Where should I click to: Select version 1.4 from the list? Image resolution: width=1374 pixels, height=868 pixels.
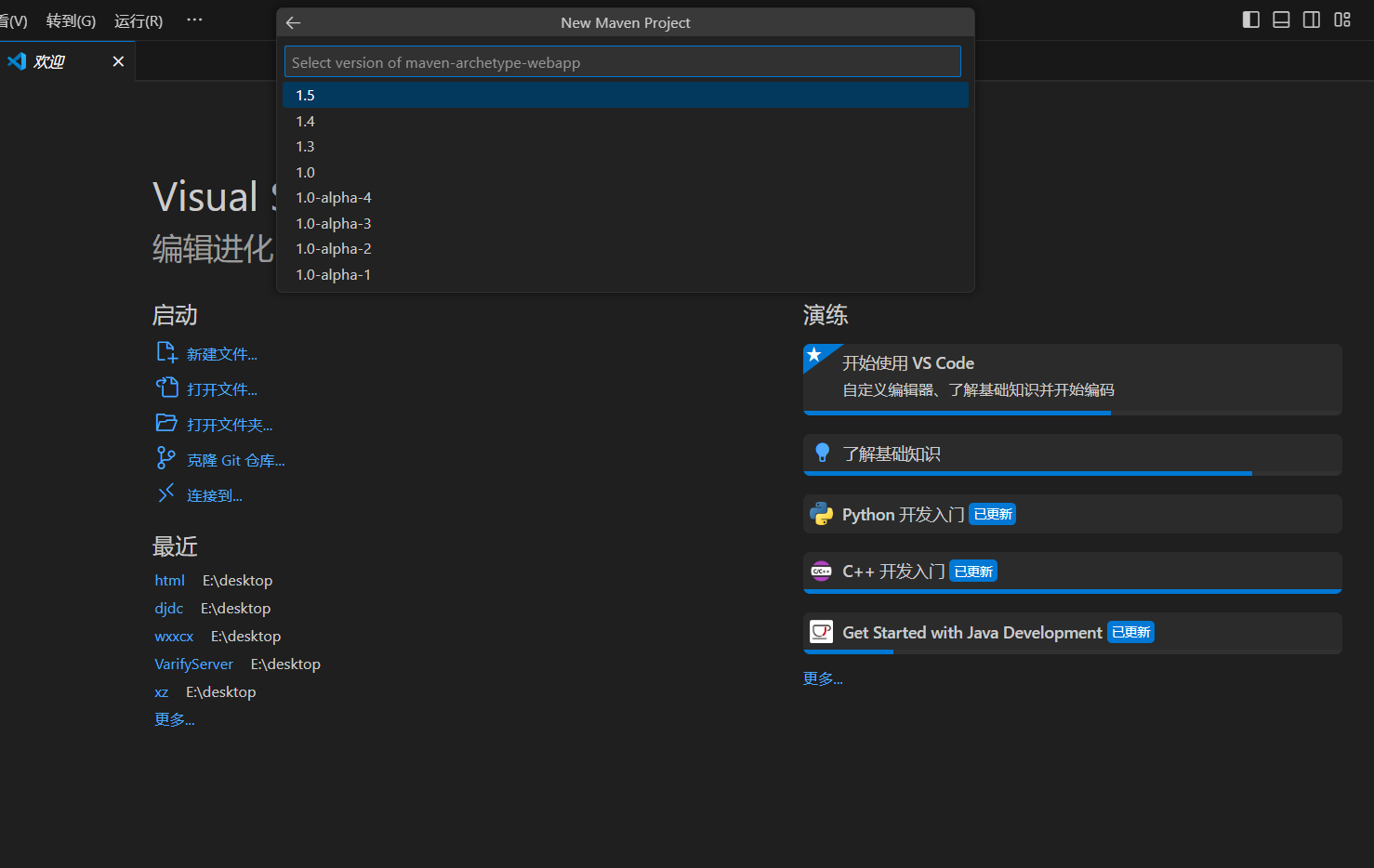(626, 121)
